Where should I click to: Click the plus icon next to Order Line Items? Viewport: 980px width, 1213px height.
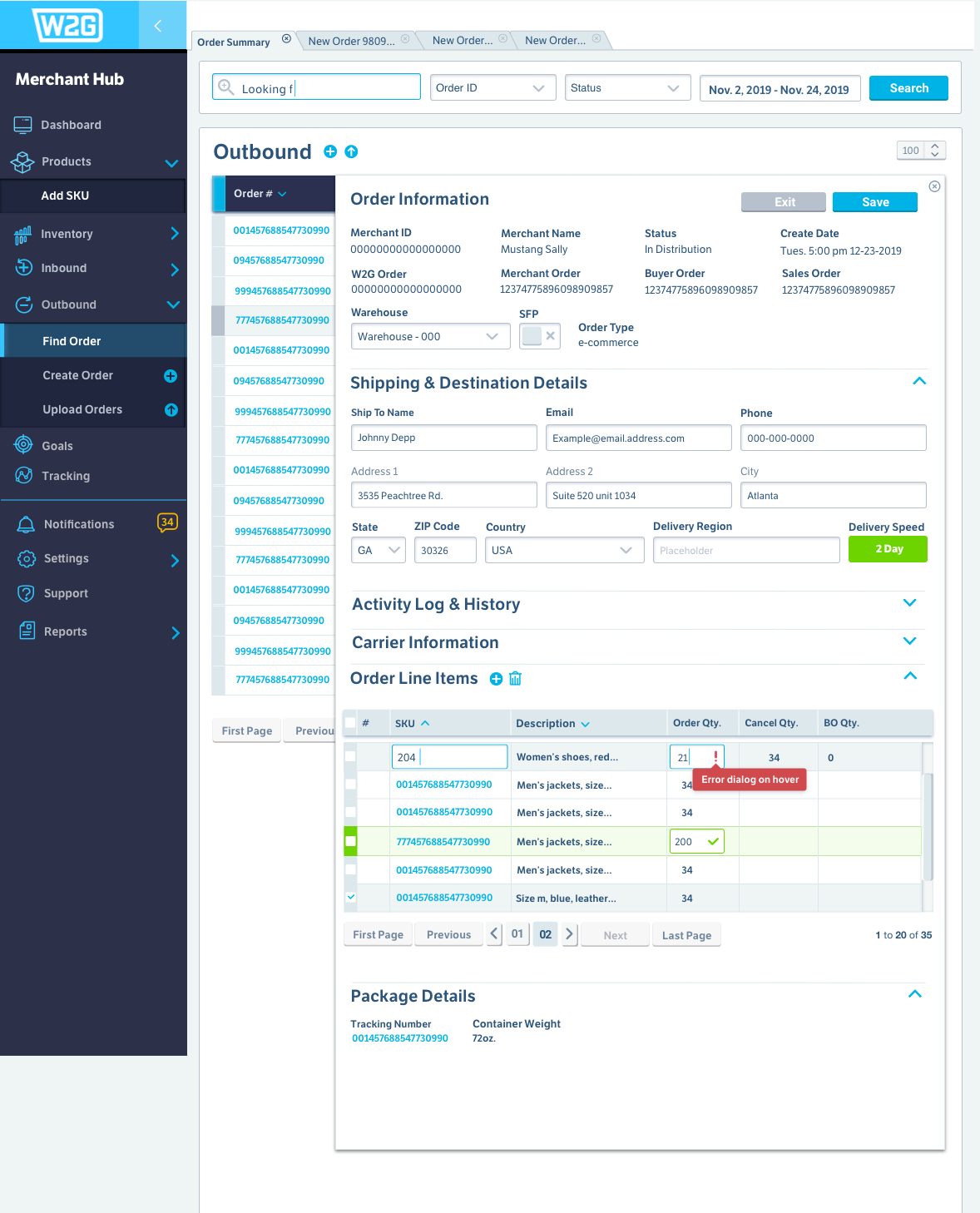496,679
